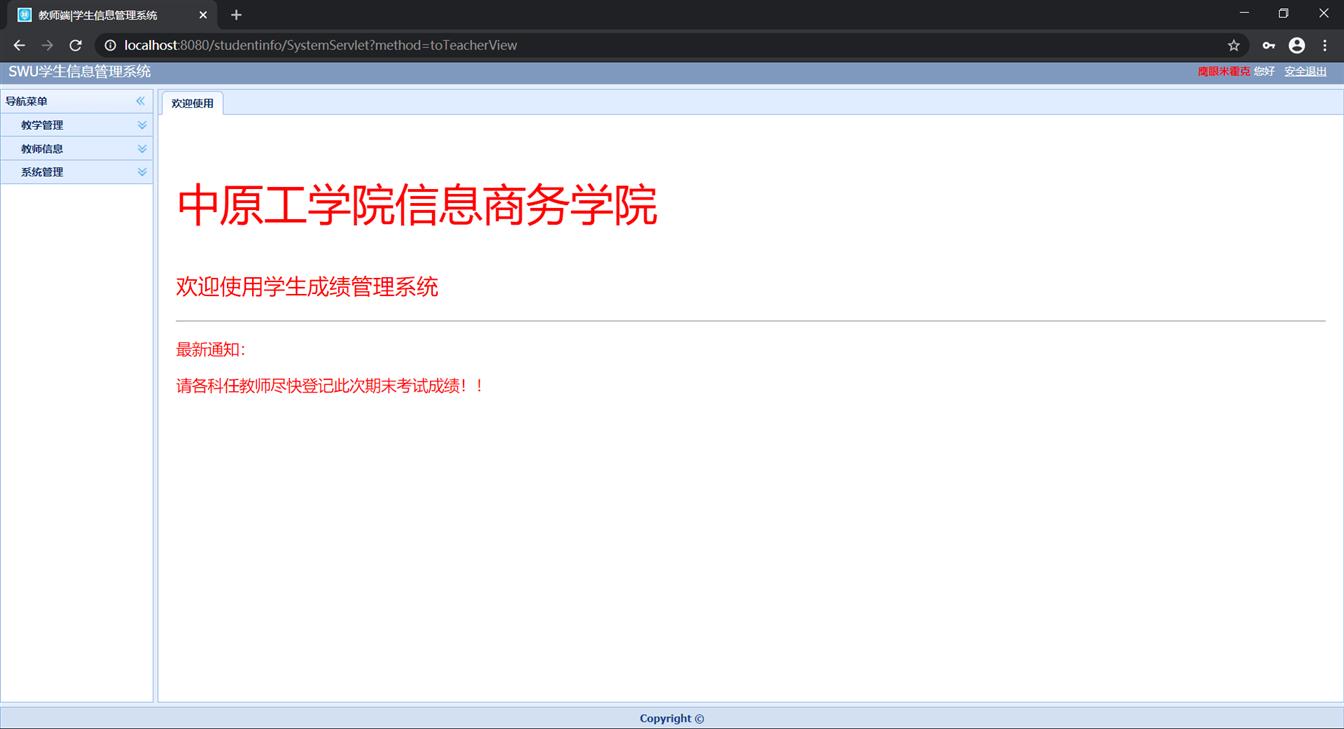Close the 教师端|学生信息管理系统 browser tab
The image size is (1344, 729).
[x=203, y=15]
